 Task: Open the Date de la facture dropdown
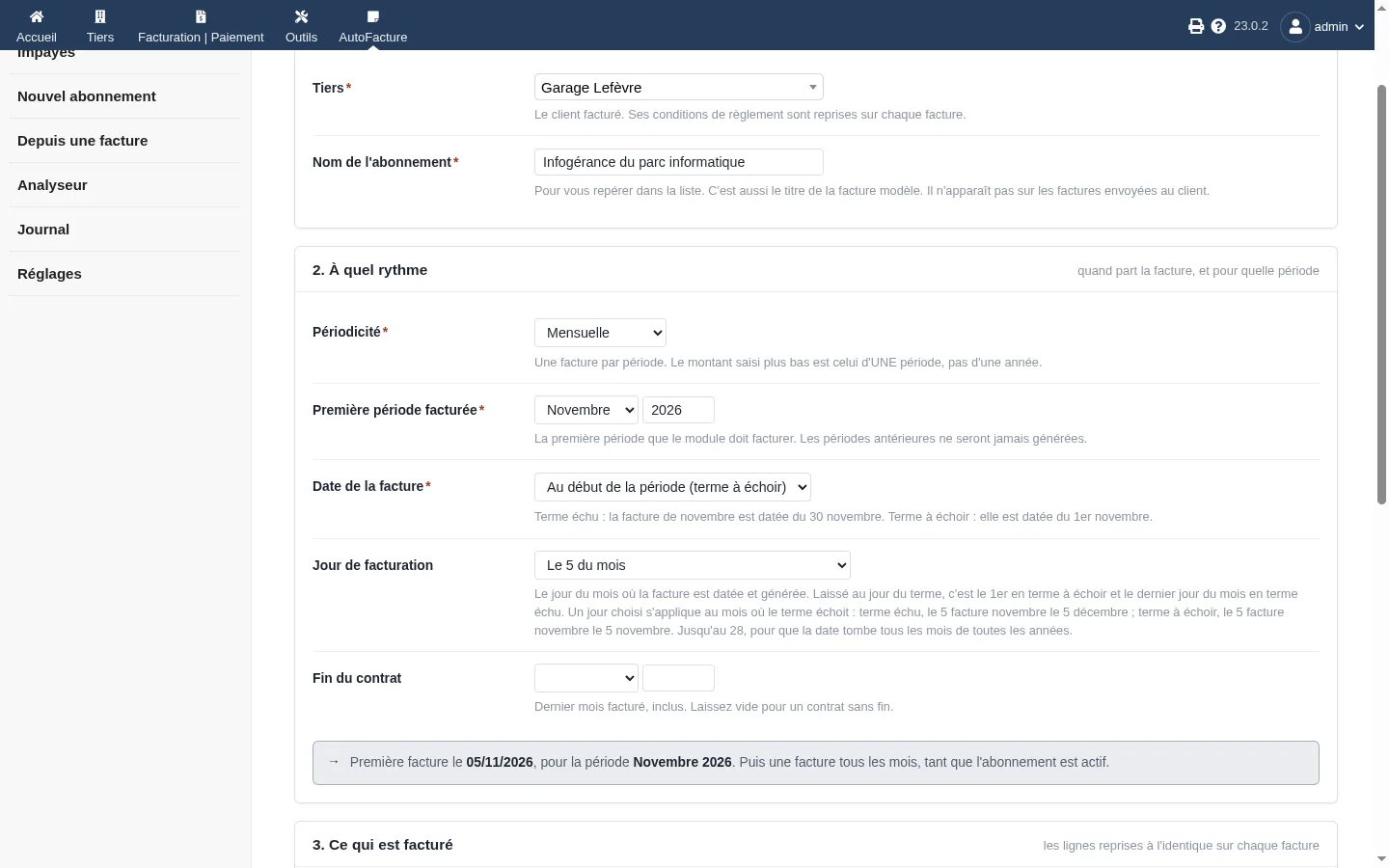pos(672,487)
